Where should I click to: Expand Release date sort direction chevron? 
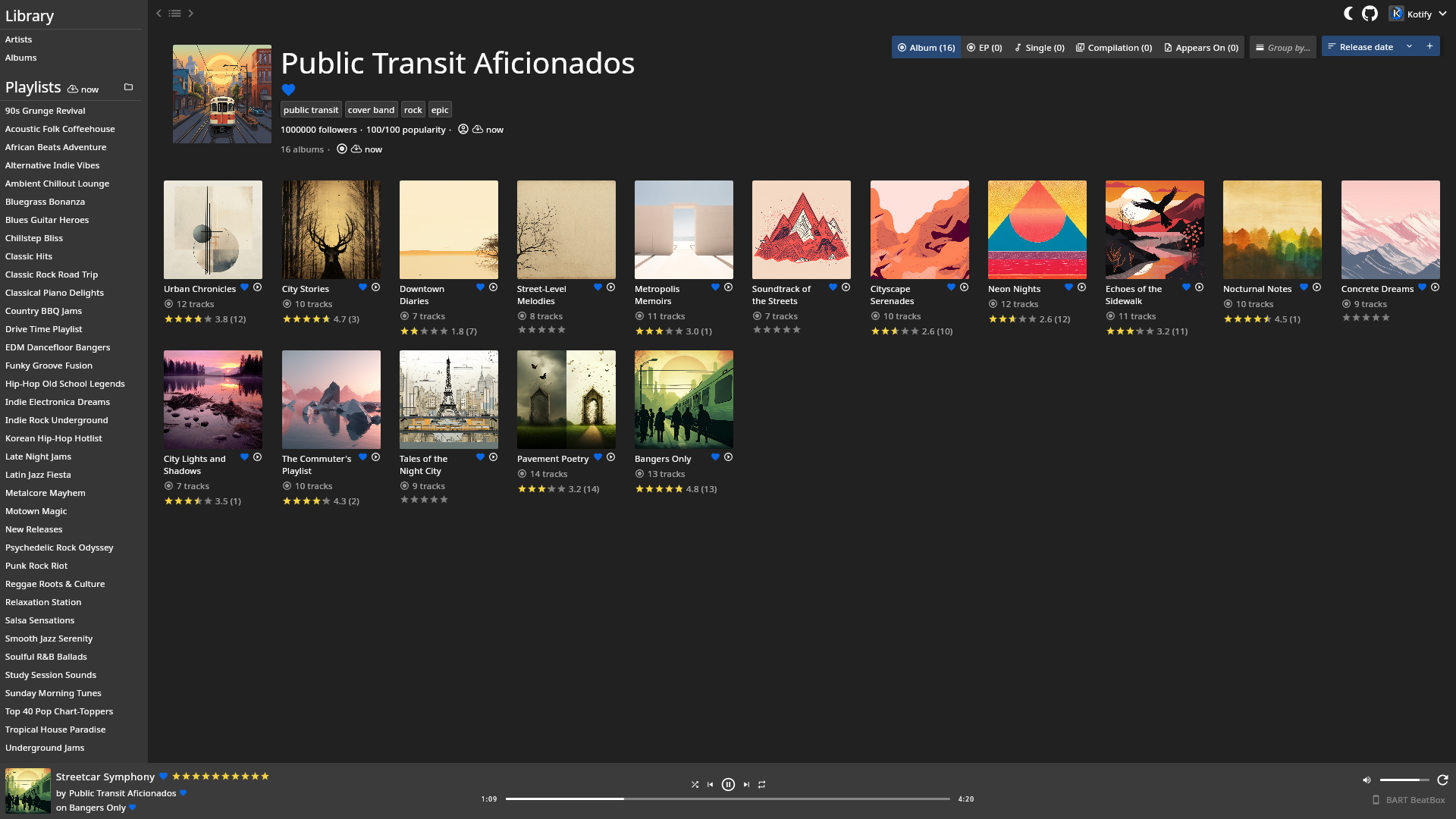click(1409, 46)
